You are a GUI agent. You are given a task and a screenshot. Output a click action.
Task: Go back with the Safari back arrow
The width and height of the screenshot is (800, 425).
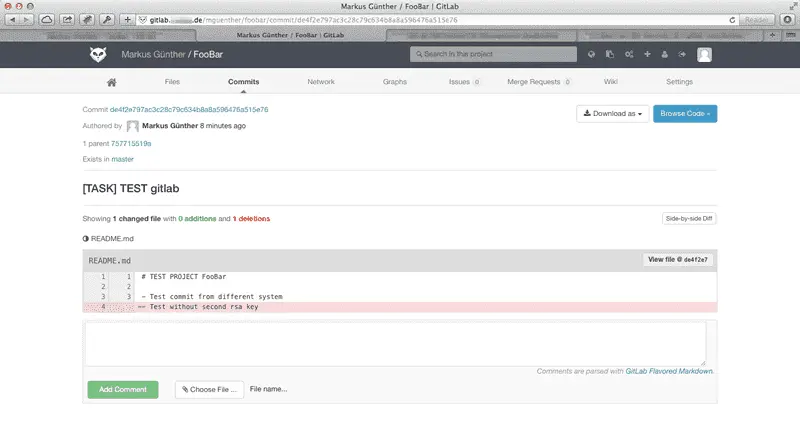pyautogui.click(x=12, y=20)
